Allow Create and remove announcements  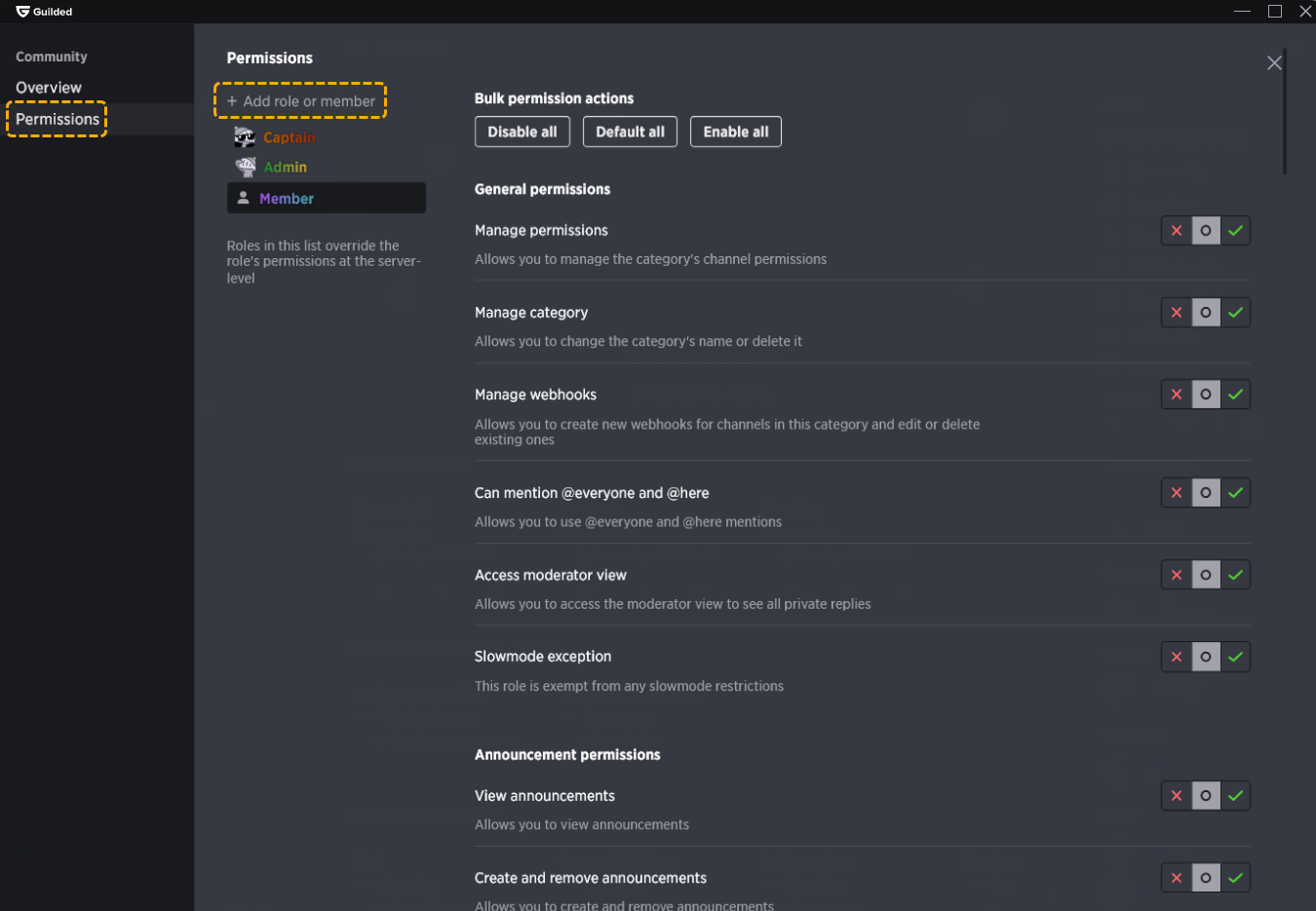1235,878
